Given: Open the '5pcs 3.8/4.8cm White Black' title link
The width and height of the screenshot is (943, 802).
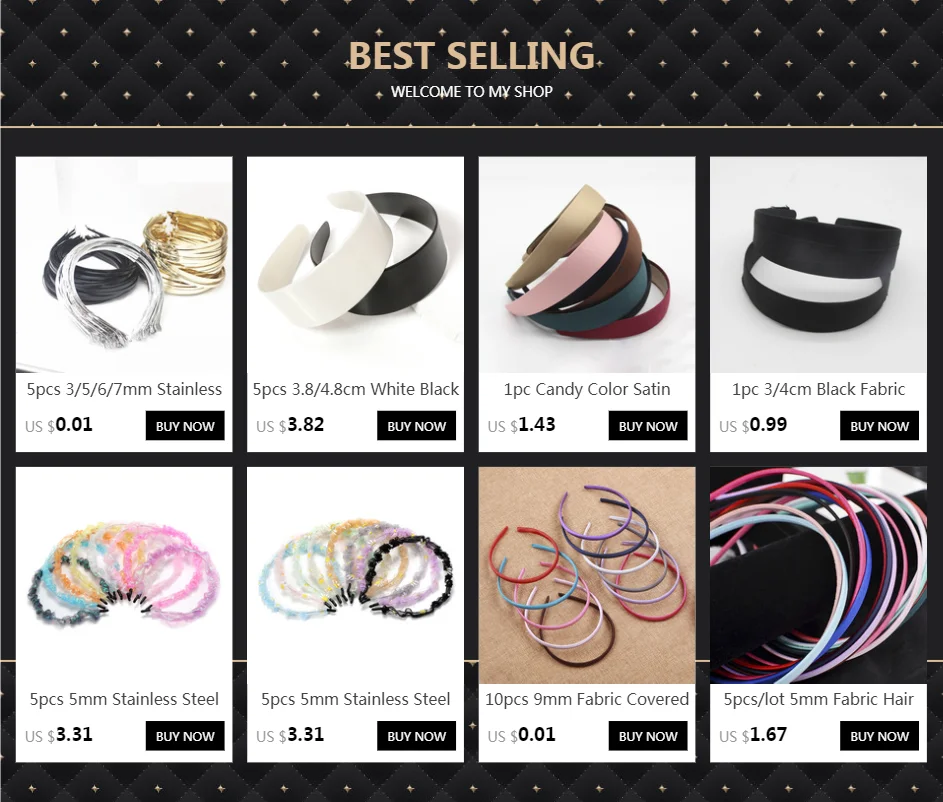Looking at the screenshot, I should [355, 390].
